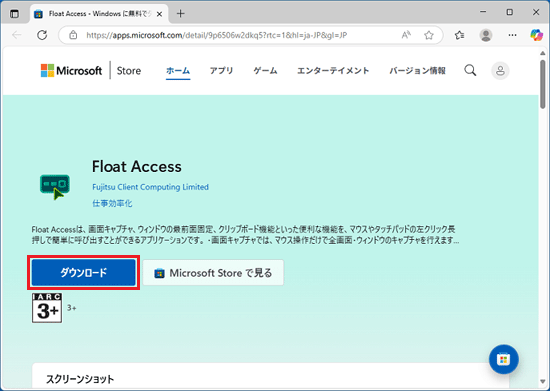Click the IARC 3+ rating badge
Screen dimensions: 550x391
pos(47,308)
